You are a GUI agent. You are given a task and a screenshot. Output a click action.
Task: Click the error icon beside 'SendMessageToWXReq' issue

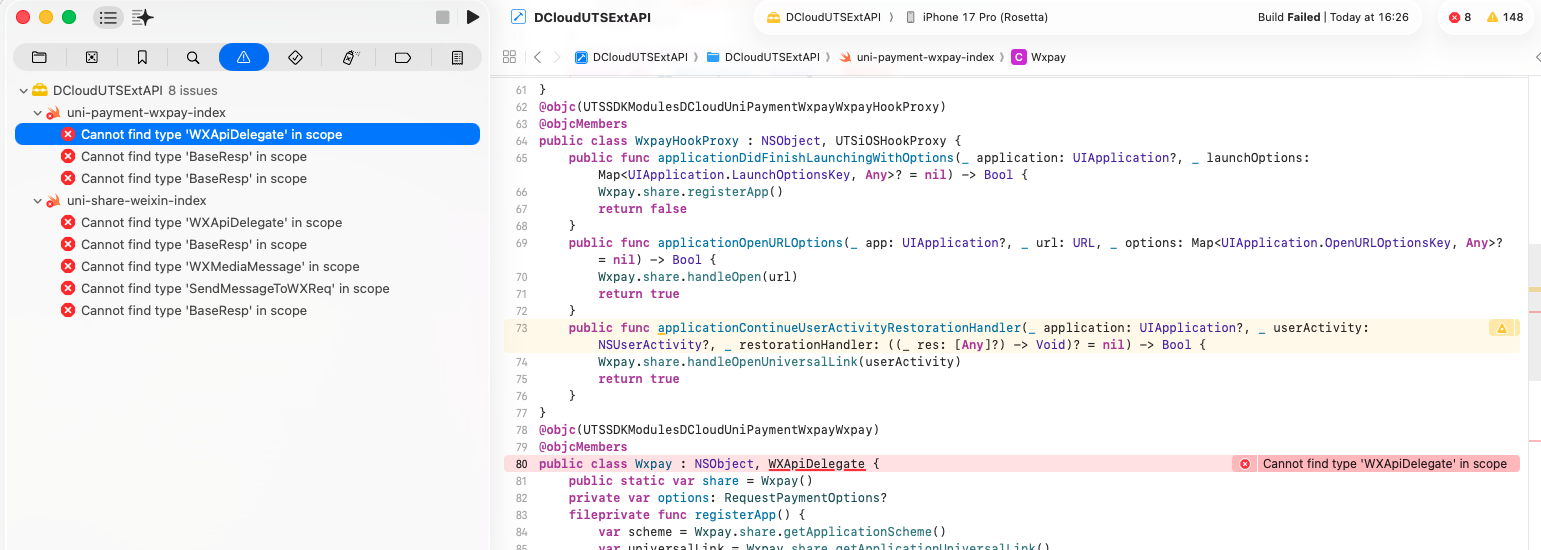click(x=68, y=288)
